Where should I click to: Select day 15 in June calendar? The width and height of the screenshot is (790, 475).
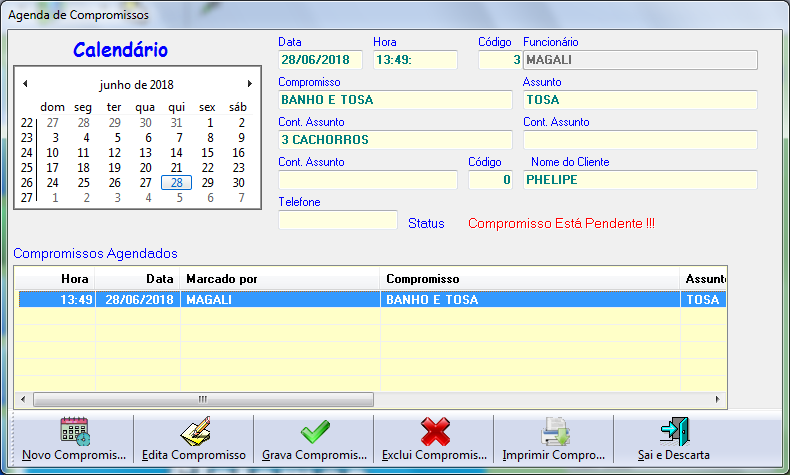208,153
